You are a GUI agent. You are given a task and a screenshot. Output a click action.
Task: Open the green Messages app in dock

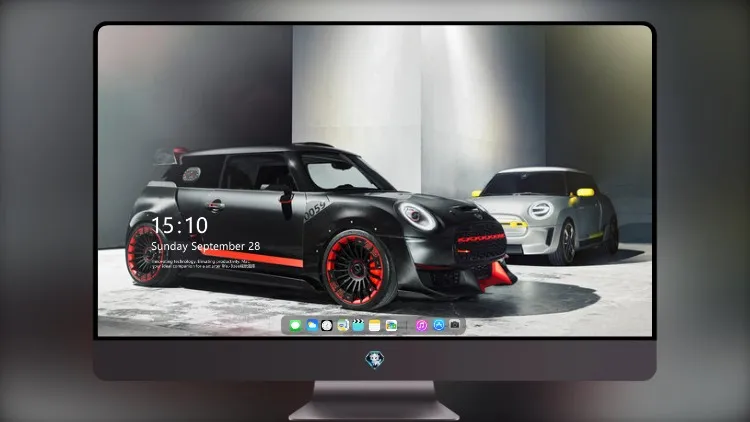click(295, 325)
